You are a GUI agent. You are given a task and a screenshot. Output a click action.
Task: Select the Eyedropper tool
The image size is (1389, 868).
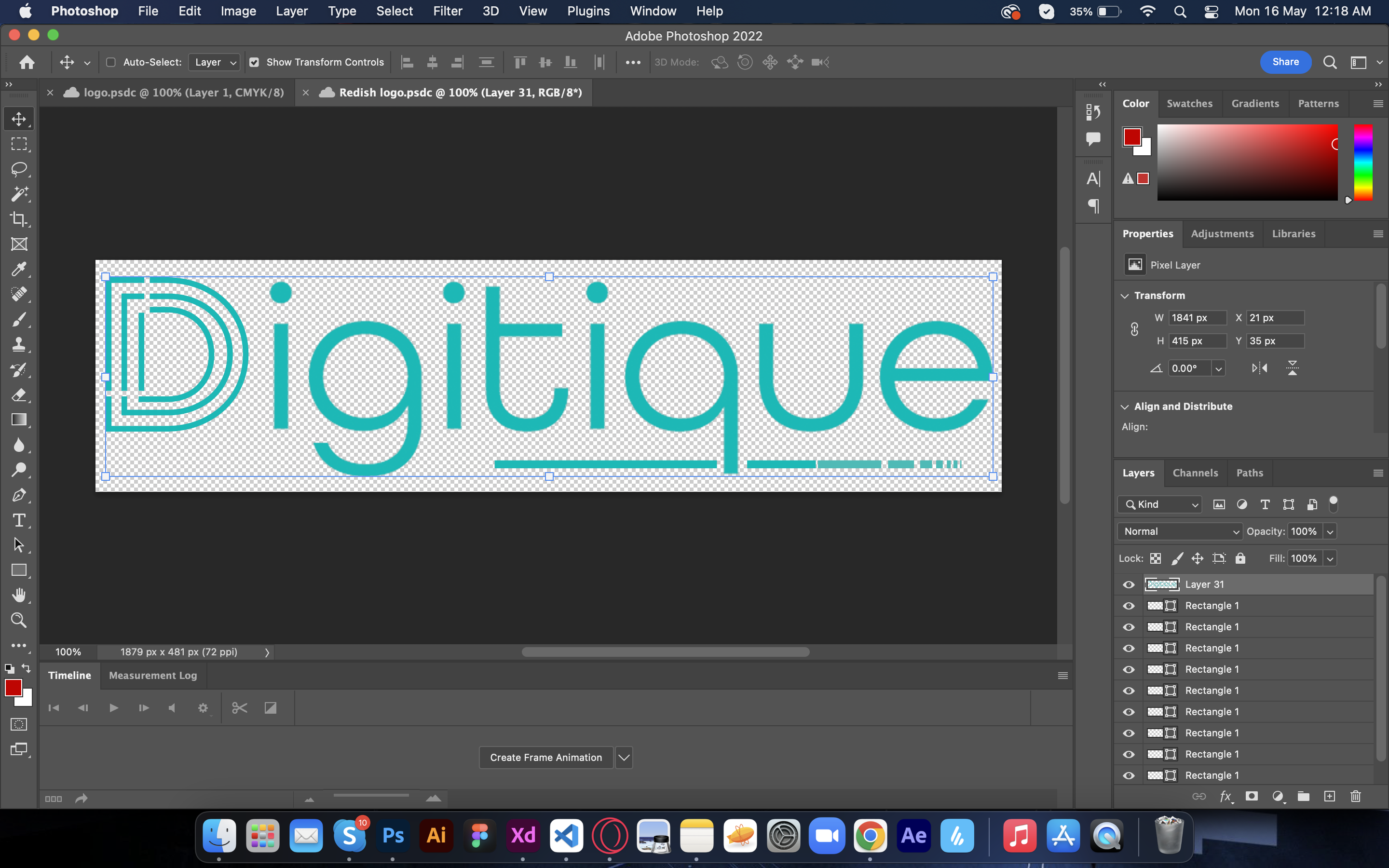coord(19,269)
